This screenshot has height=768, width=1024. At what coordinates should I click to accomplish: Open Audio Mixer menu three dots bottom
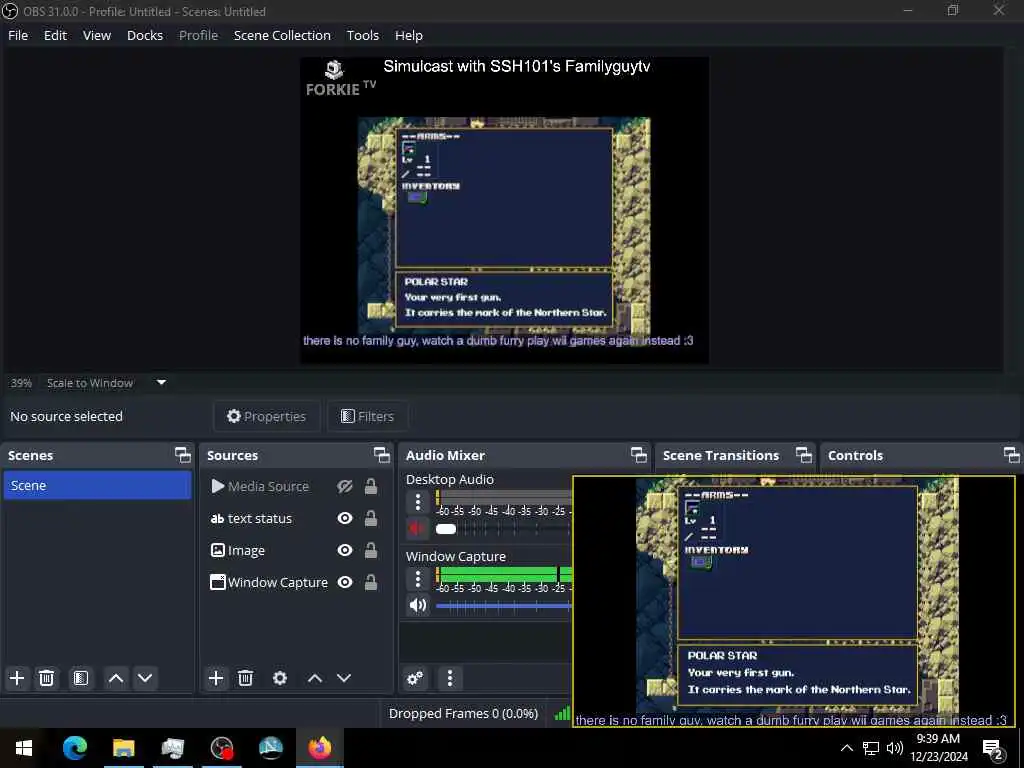click(450, 679)
